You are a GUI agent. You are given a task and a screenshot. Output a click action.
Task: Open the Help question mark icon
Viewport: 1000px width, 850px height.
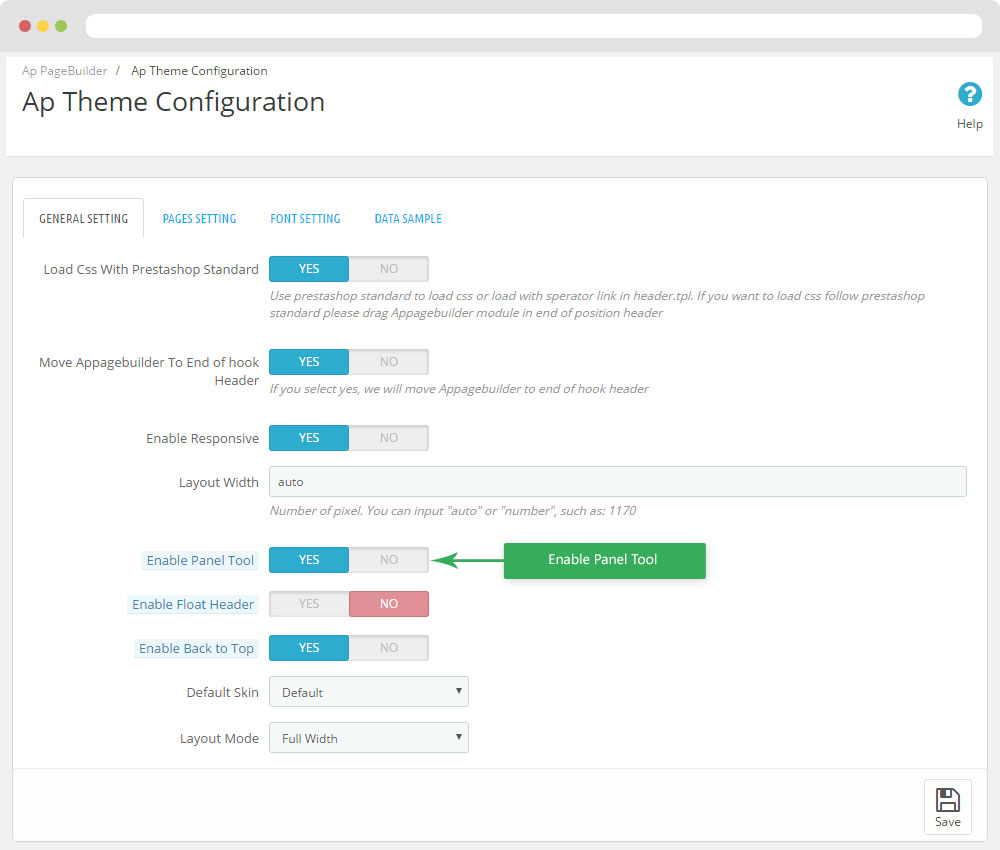point(969,94)
